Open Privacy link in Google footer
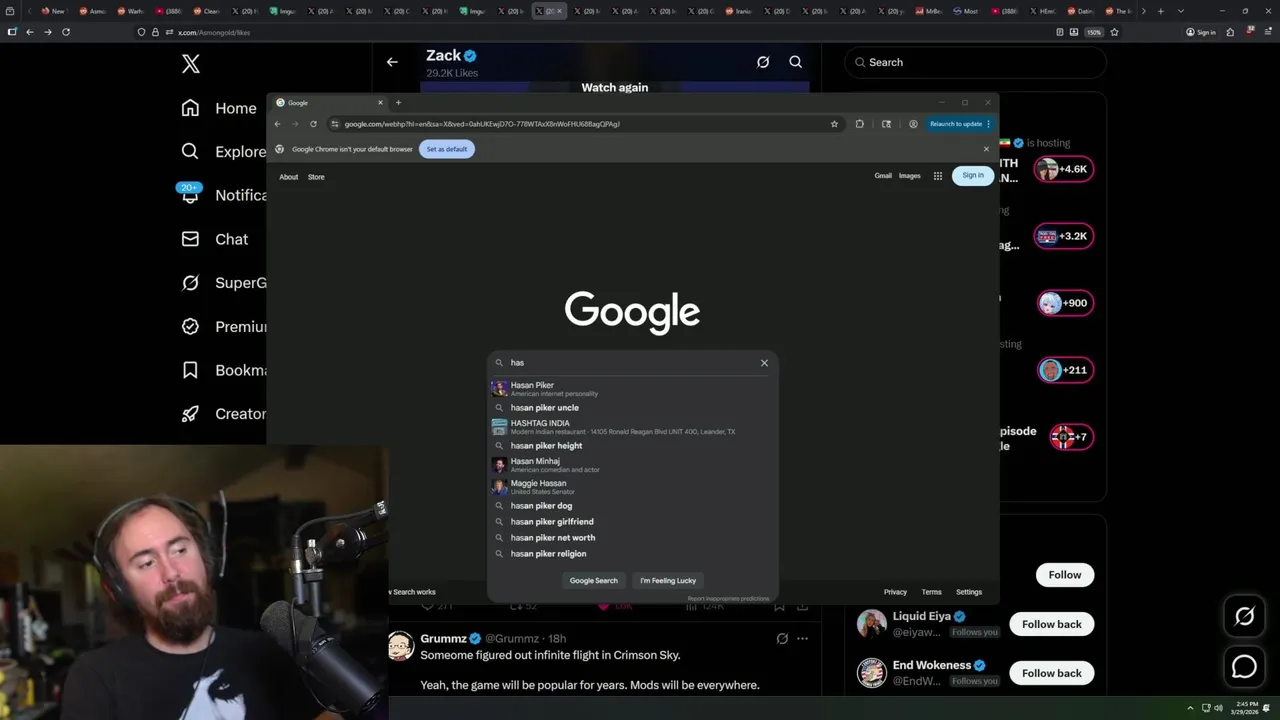 (x=895, y=592)
